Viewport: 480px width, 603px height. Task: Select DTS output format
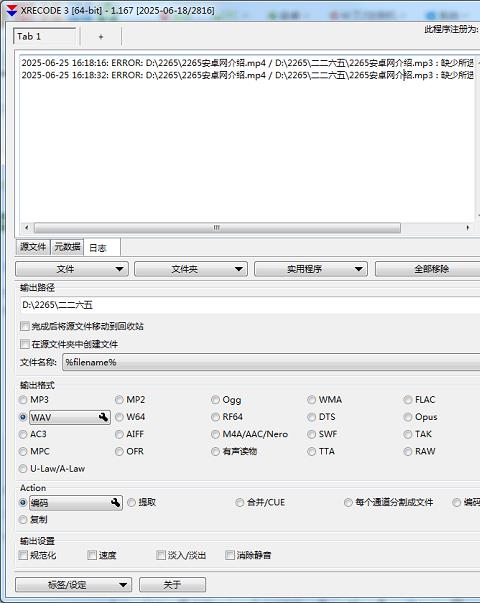click(x=312, y=417)
